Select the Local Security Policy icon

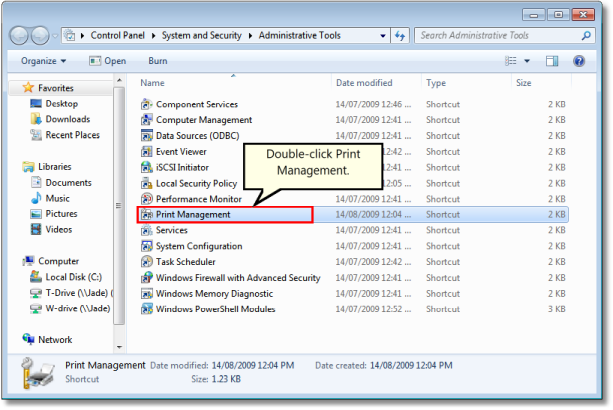147,183
